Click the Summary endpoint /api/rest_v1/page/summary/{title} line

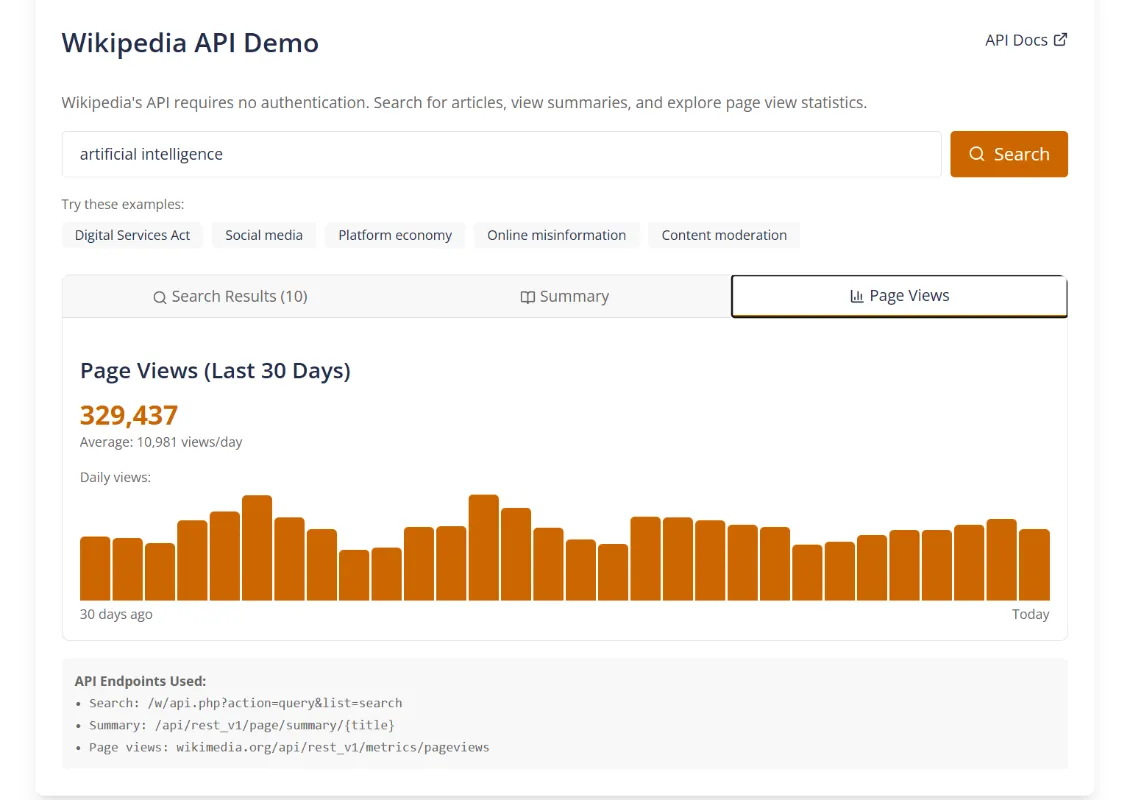(x=241, y=725)
